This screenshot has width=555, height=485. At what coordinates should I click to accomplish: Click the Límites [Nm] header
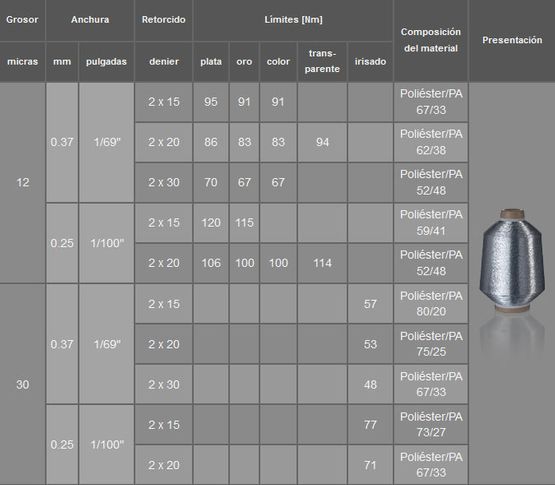[293, 20]
